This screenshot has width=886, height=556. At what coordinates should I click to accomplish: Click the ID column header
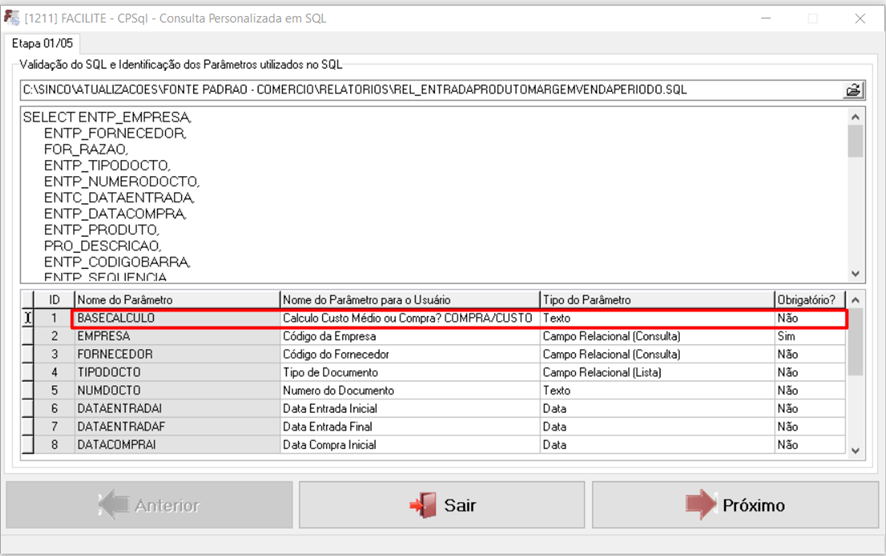point(54,299)
